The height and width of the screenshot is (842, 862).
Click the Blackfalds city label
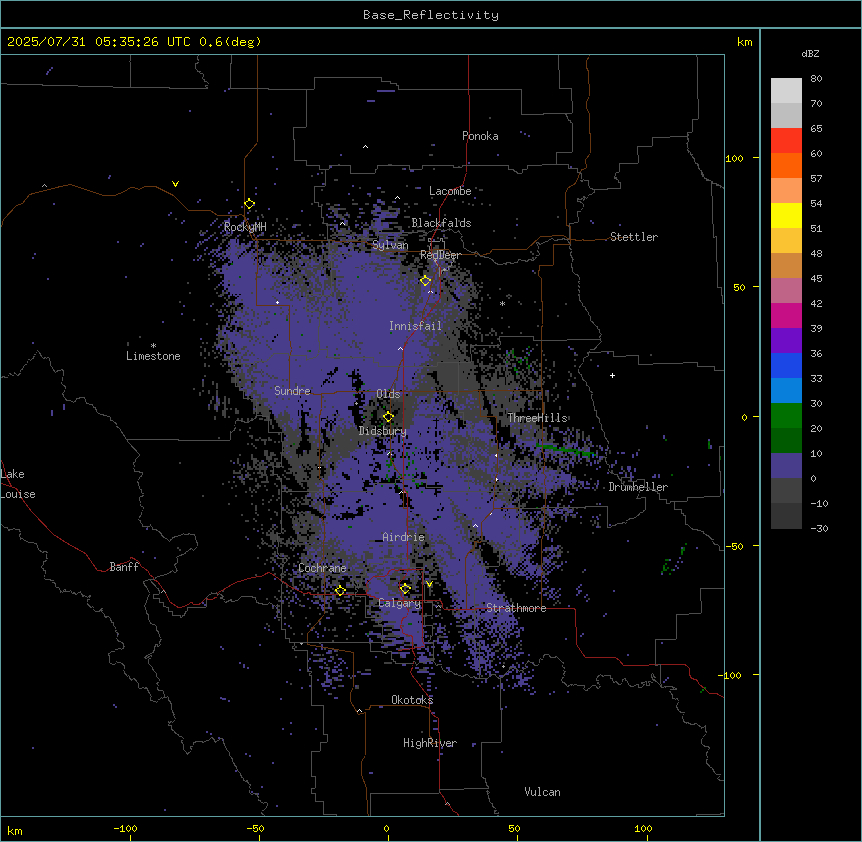(441, 223)
